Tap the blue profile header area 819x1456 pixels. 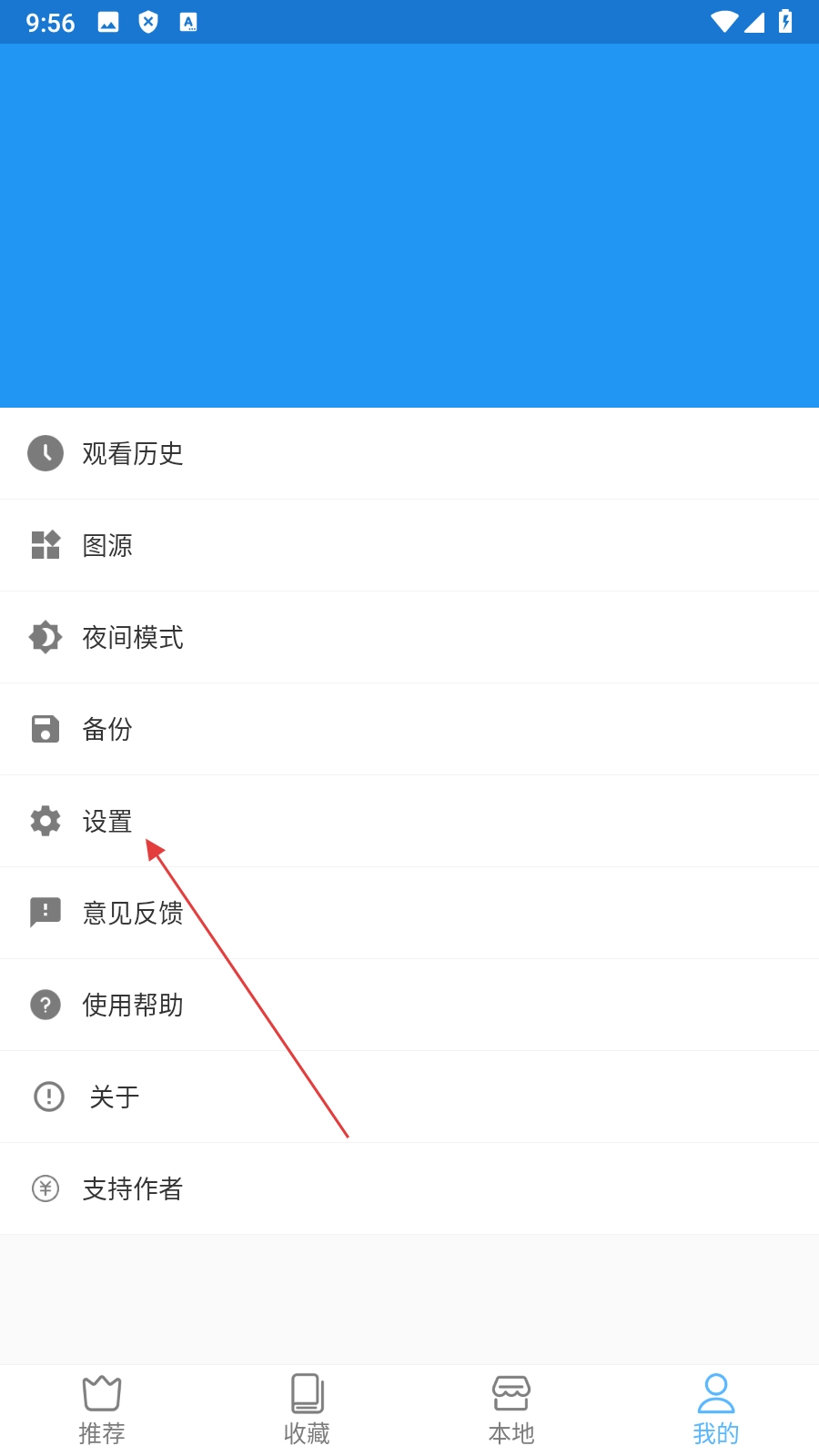(x=409, y=226)
